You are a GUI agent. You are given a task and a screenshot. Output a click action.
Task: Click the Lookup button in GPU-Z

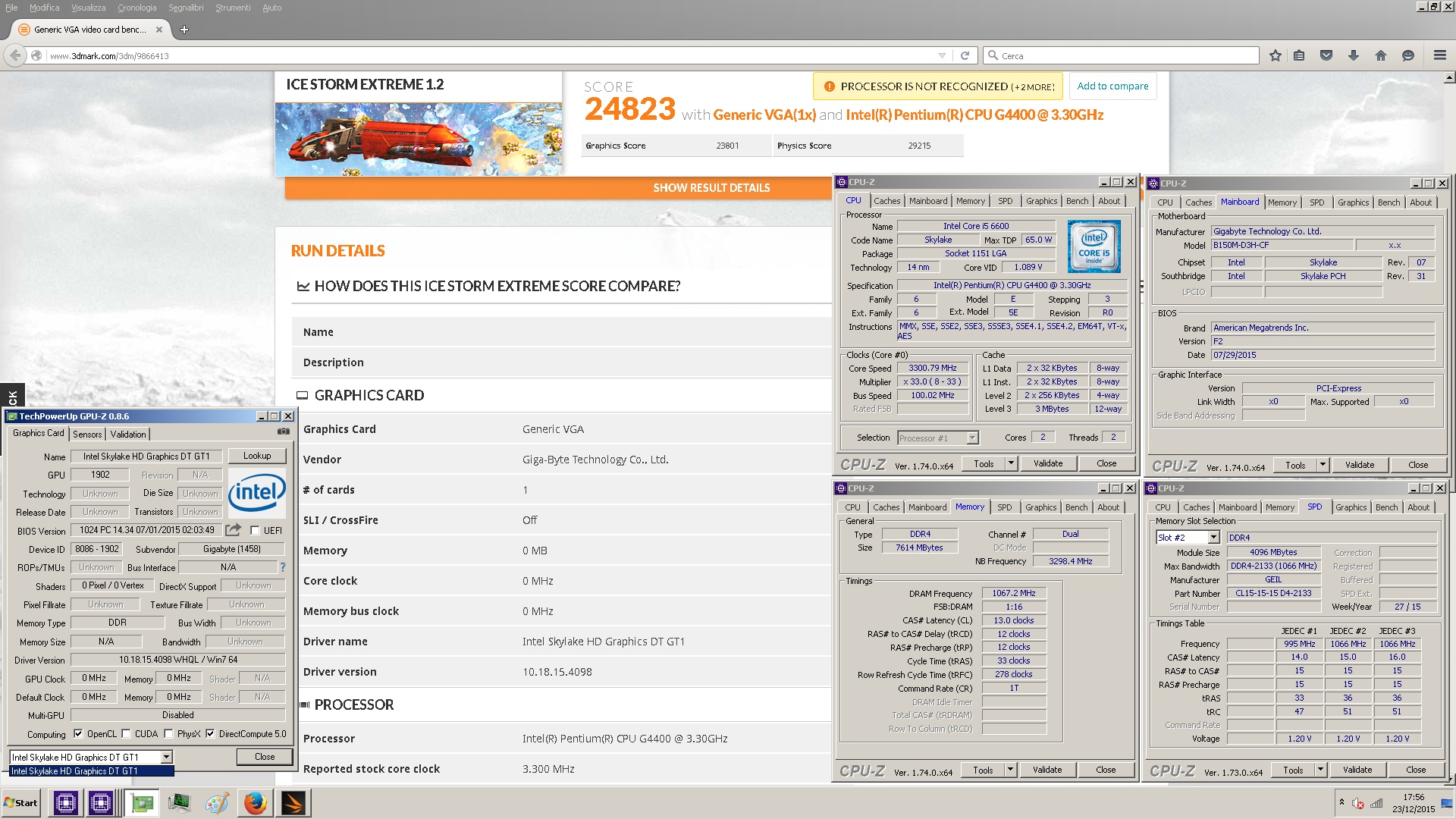(x=257, y=456)
